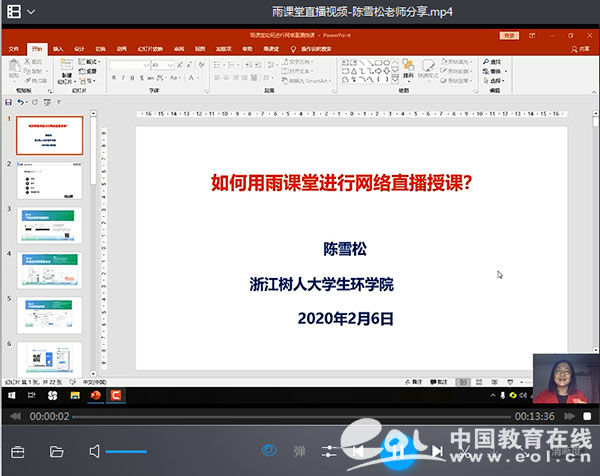Screen dimensions: 600x476
Task: Open the font size combo box
Action: click(x=163, y=65)
